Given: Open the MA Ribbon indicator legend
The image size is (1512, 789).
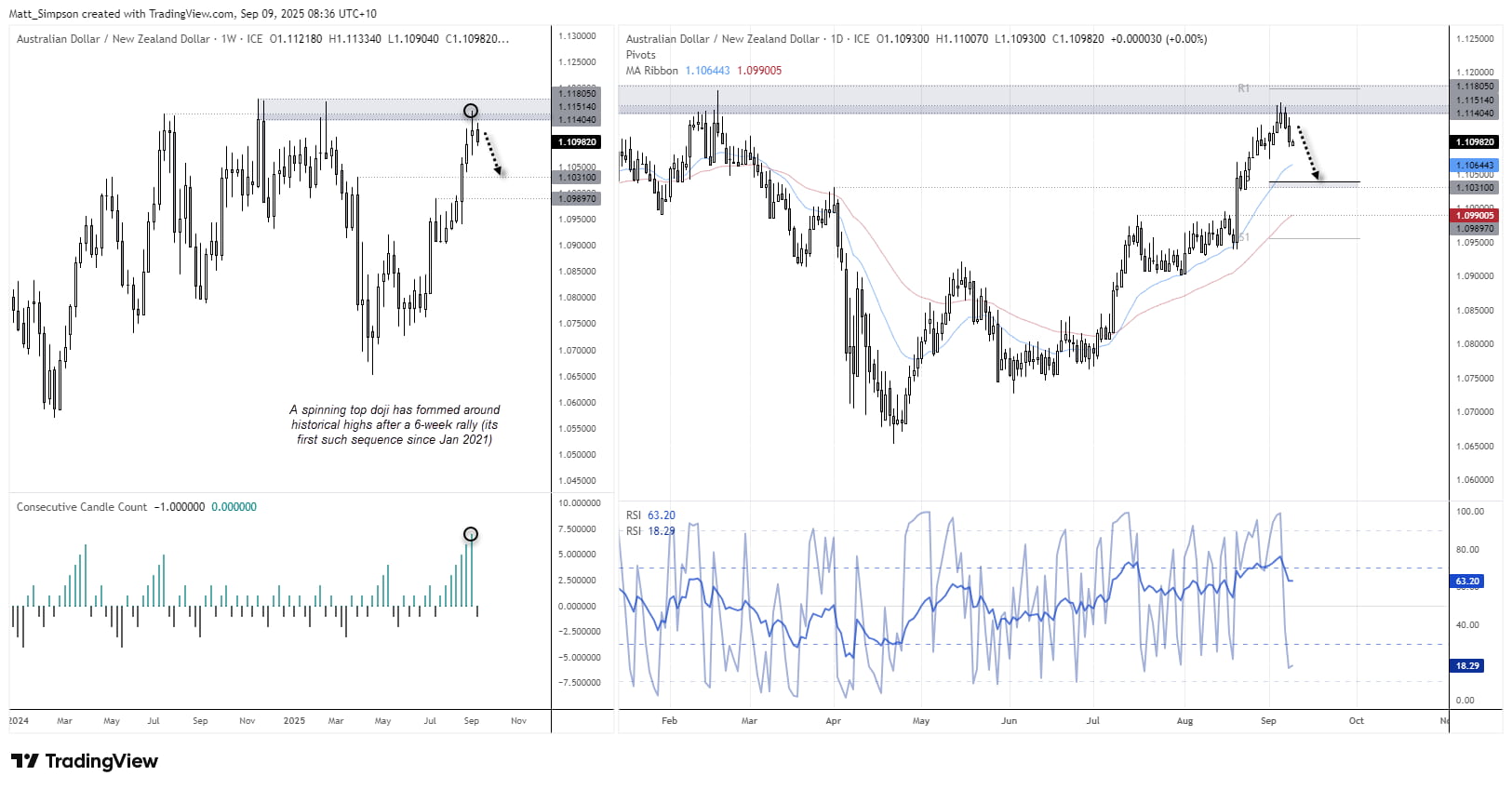Looking at the screenshot, I should click(651, 71).
